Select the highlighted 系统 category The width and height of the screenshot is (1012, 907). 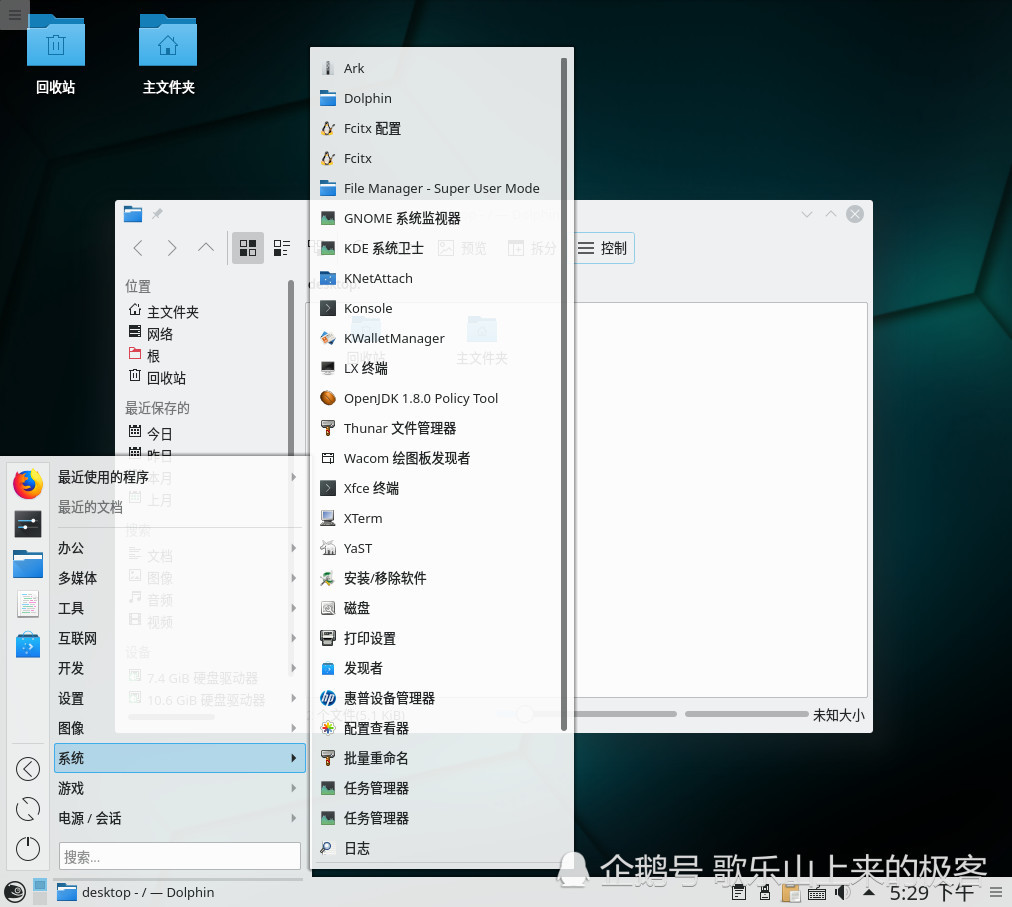coord(179,758)
